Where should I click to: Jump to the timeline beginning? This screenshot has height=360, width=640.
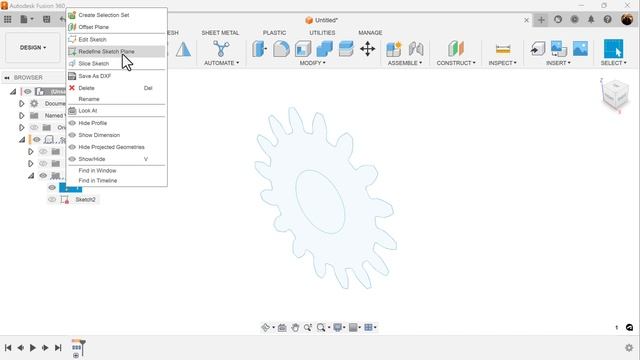pos(8,348)
